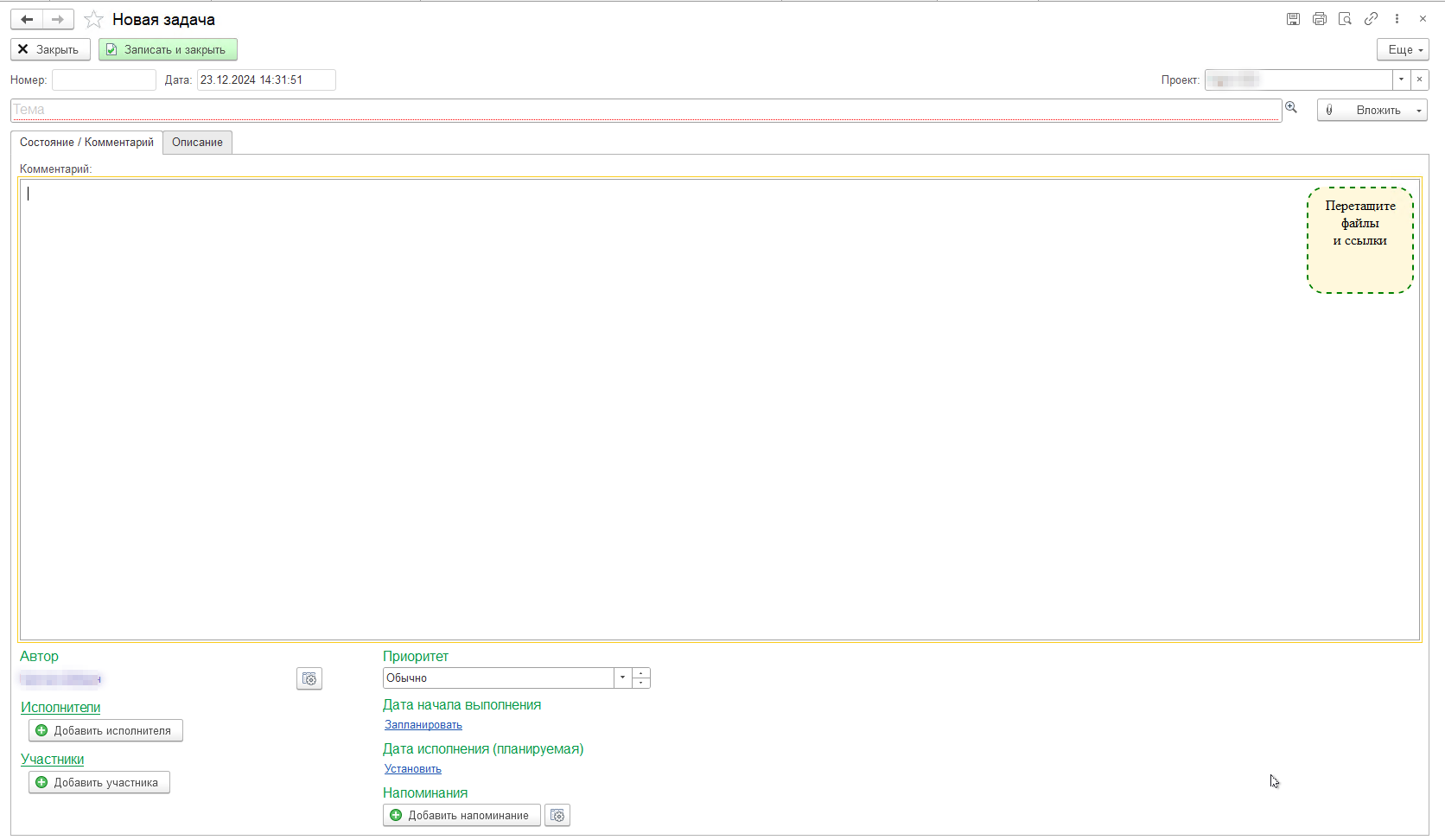Screen dimensions: 1445x840
Task: Open the Вложить attachment dropdown
Action: [1372, 110]
